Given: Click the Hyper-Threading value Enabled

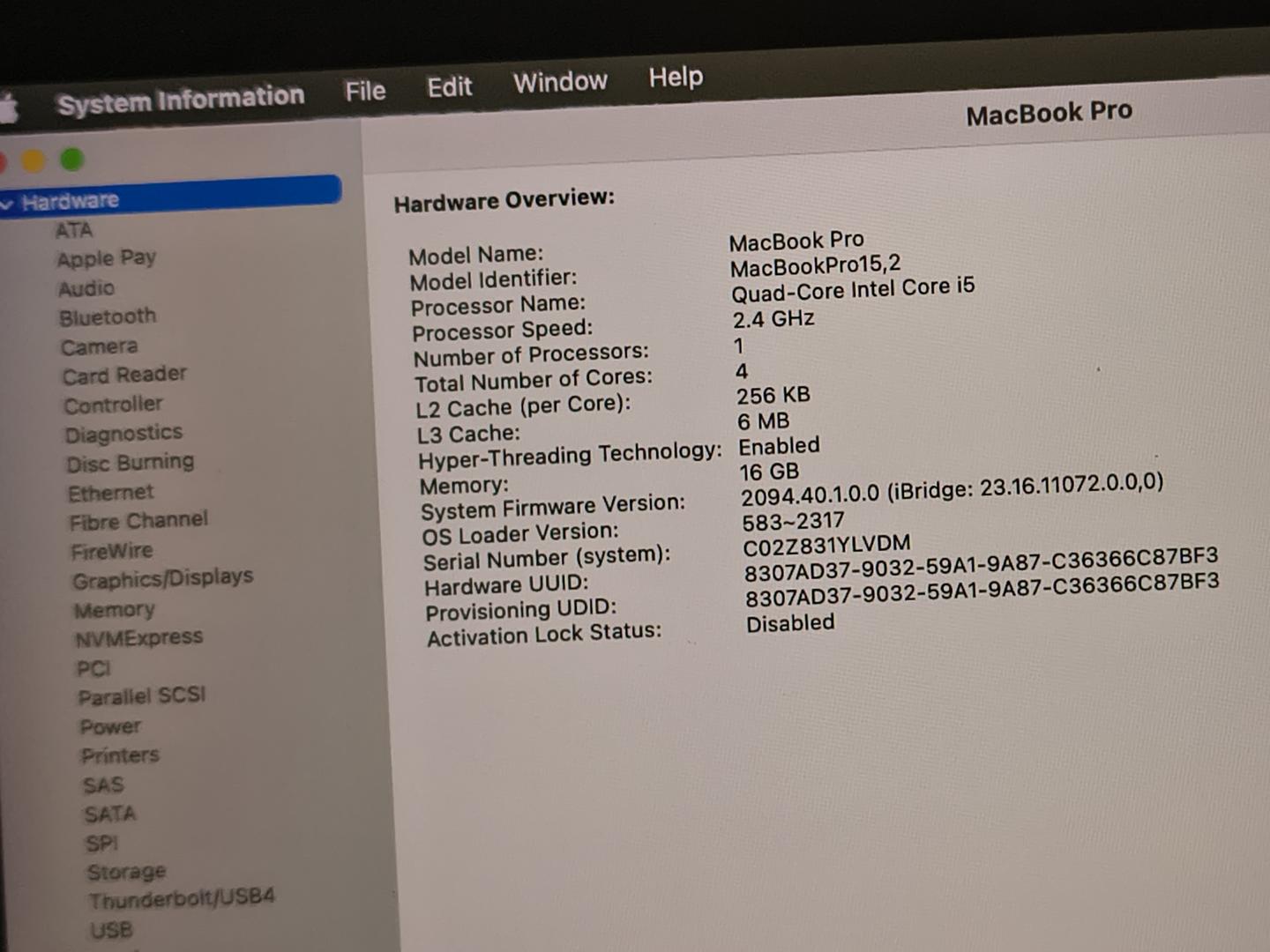Looking at the screenshot, I should pyautogui.click(x=780, y=446).
